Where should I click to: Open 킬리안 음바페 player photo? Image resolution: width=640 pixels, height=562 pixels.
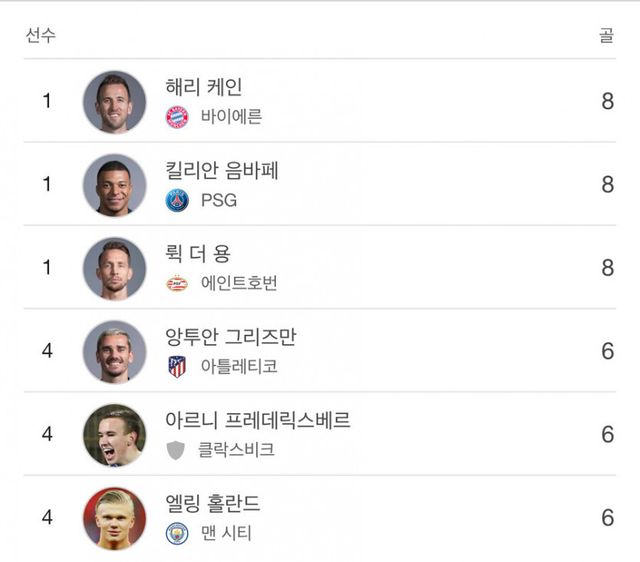[114, 185]
